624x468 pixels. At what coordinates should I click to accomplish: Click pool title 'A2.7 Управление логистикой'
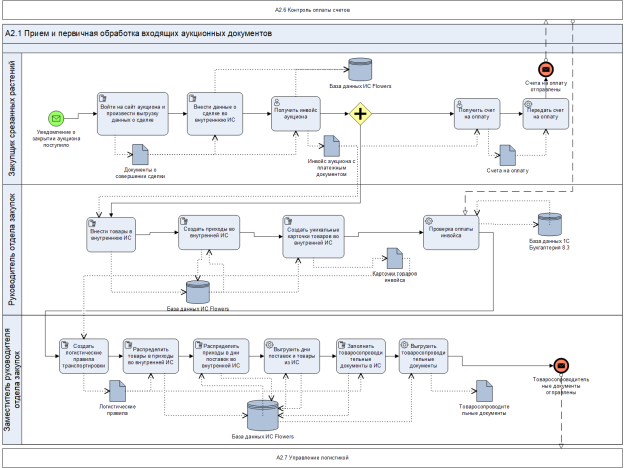pyautogui.click(x=312, y=458)
